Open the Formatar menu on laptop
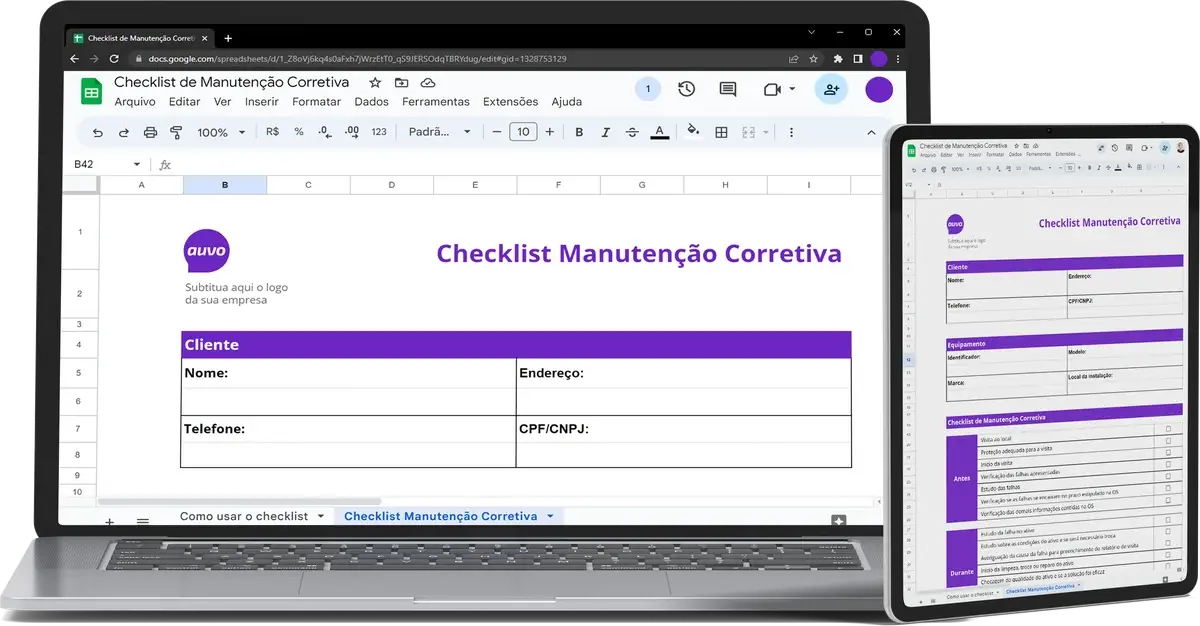1200x626 pixels. click(x=317, y=102)
